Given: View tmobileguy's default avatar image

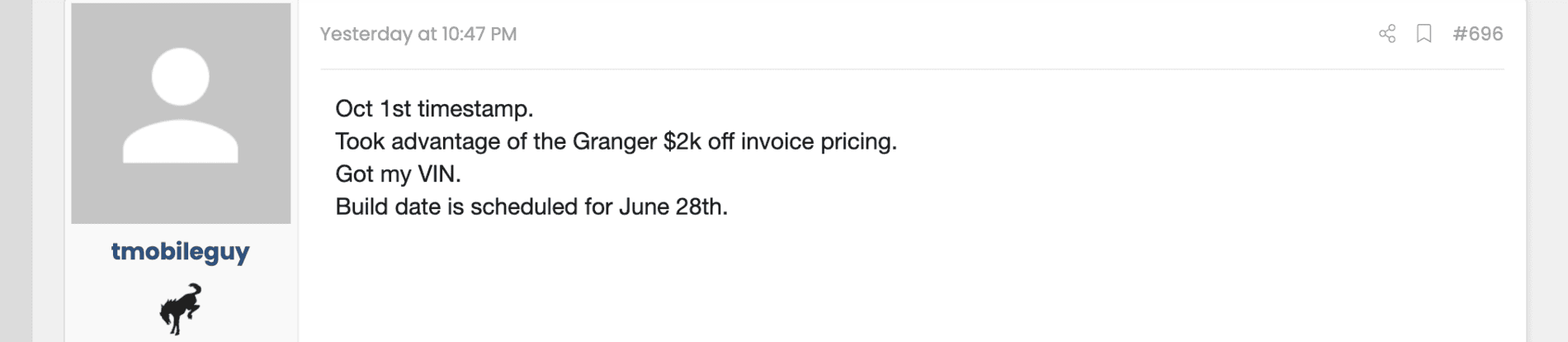Looking at the screenshot, I should (181, 113).
